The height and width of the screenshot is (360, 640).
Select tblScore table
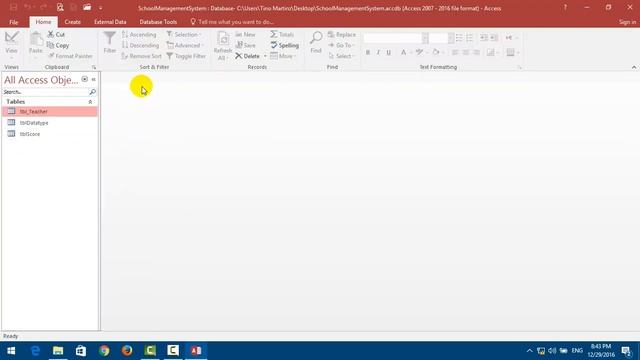click(x=50, y=134)
